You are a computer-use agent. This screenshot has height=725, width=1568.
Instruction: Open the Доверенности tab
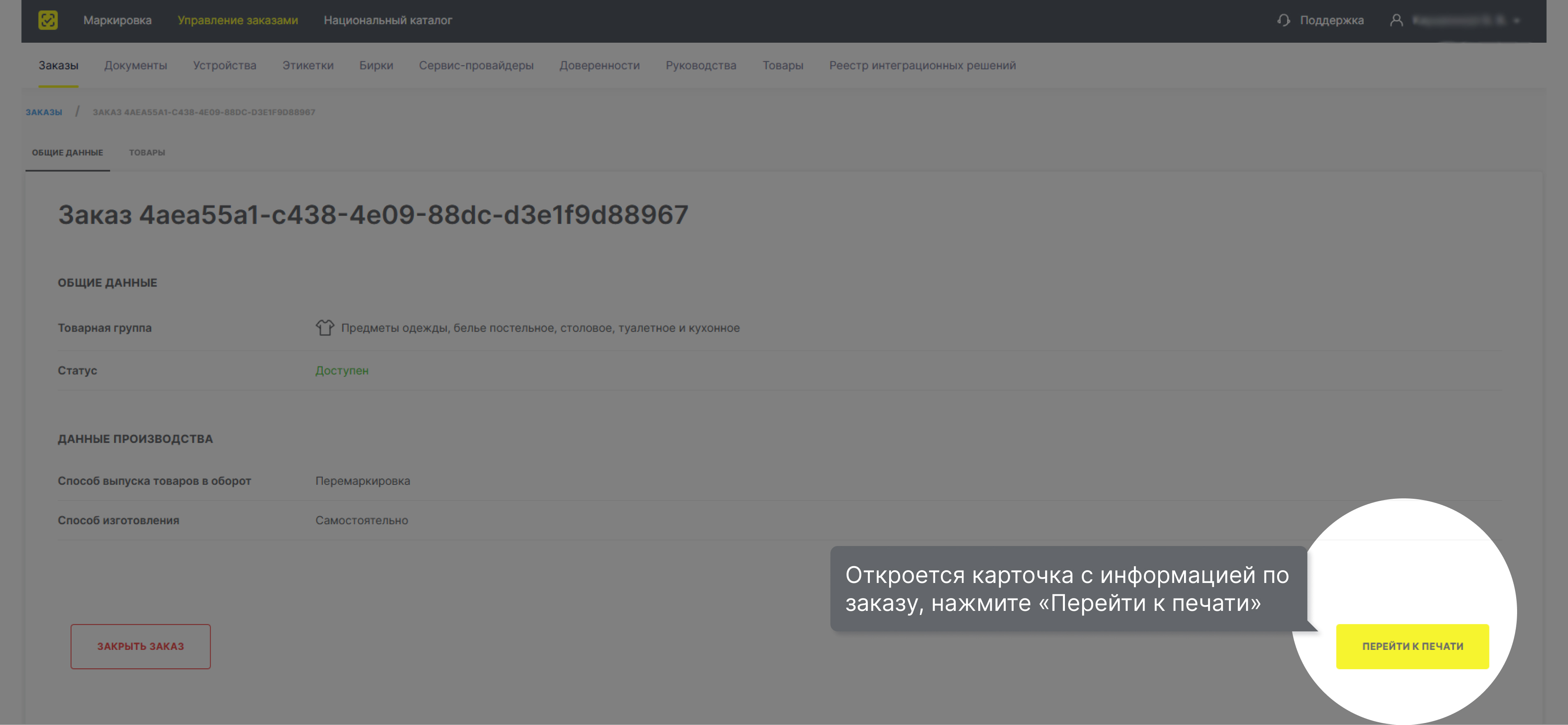(600, 65)
